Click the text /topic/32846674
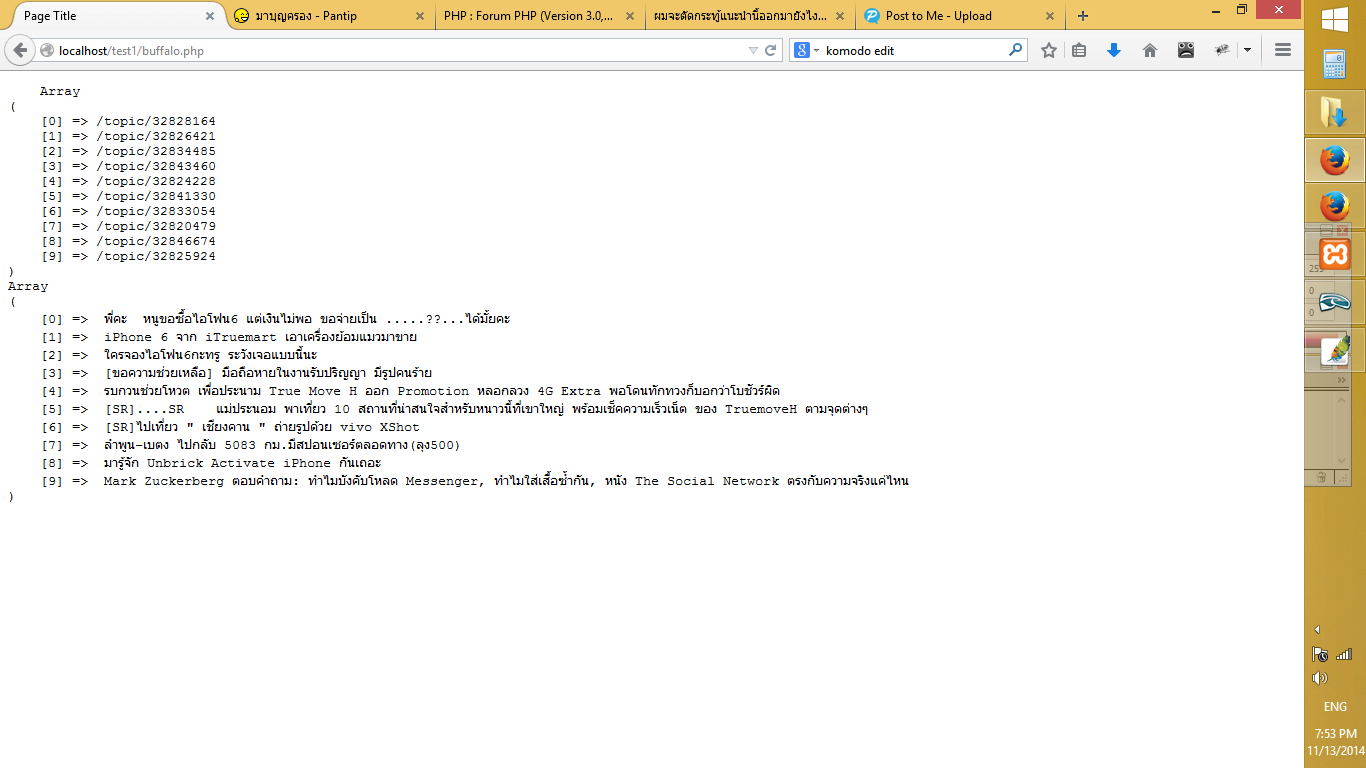The image size is (1366, 768). pos(156,241)
